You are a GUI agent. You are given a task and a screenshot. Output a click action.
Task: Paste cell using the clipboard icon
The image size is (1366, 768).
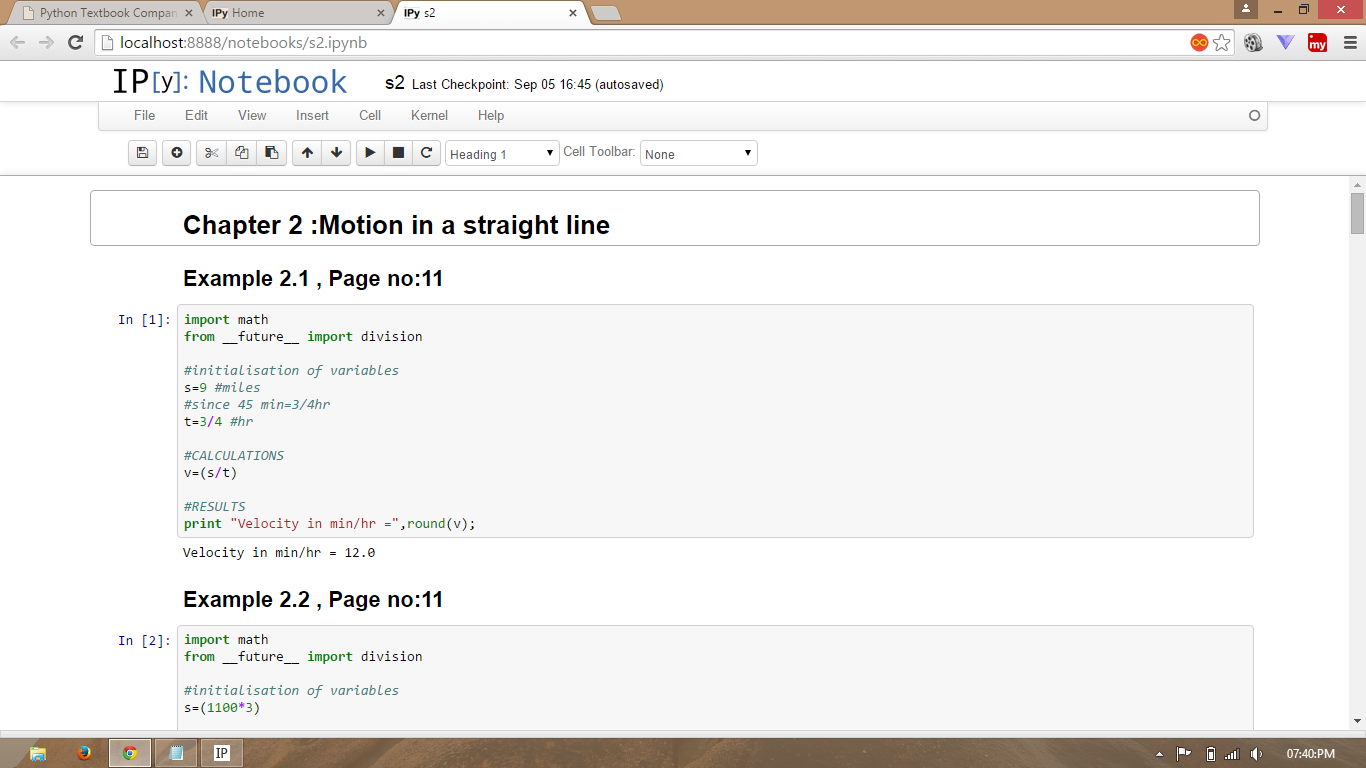[x=271, y=153]
